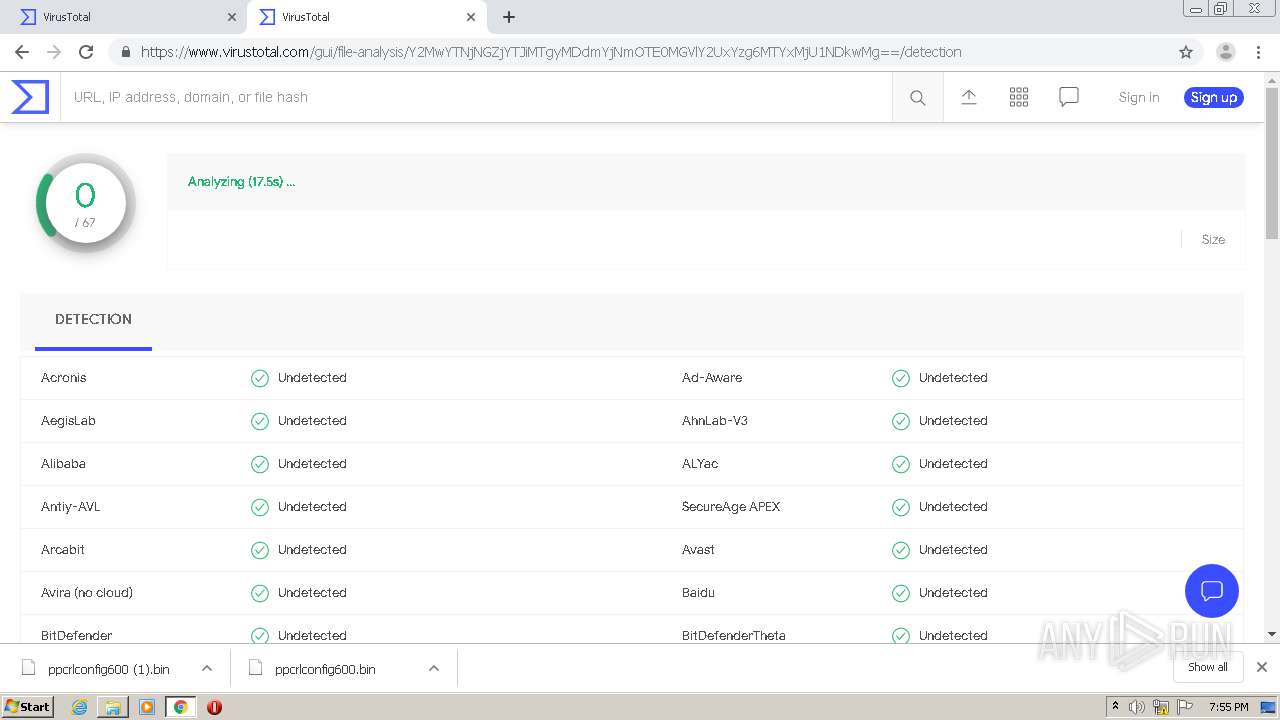Click the Analyzing (17.5s) status text
The width and height of the screenshot is (1280, 720).
tap(241, 182)
